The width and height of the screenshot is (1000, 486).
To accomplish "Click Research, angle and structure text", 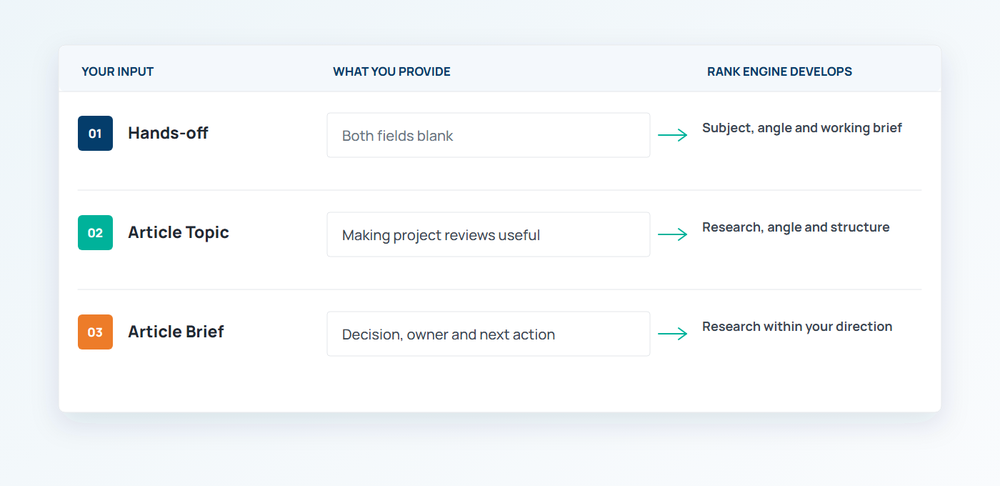I will [x=795, y=228].
